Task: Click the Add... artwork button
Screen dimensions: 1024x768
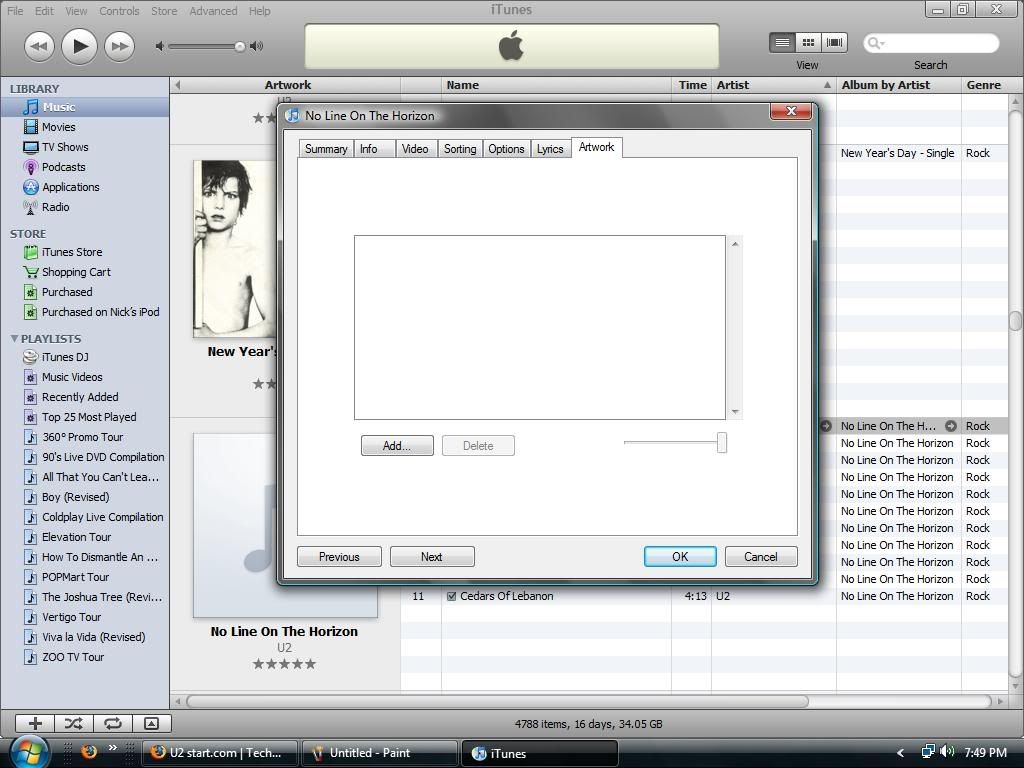Action: [x=397, y=446]
